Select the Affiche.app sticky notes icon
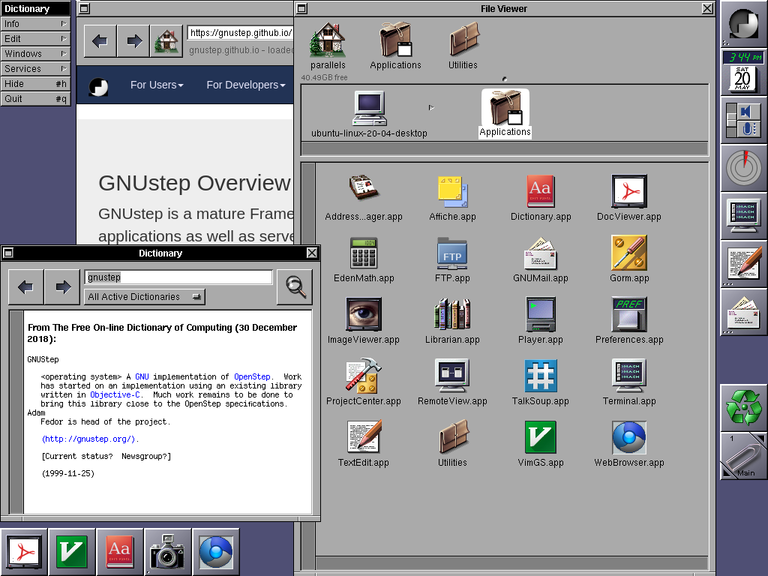This screenshot has width=768, height=576. pyautogui.click(x=452, y=191)
